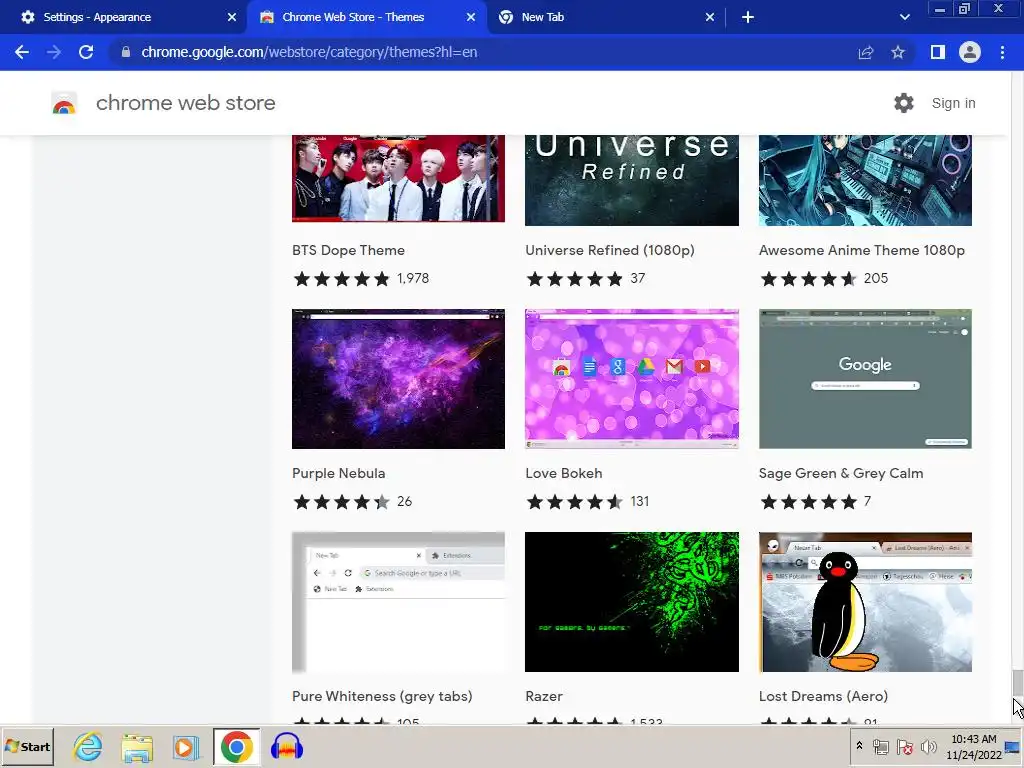Close the New Tab tab

(710, 18)
